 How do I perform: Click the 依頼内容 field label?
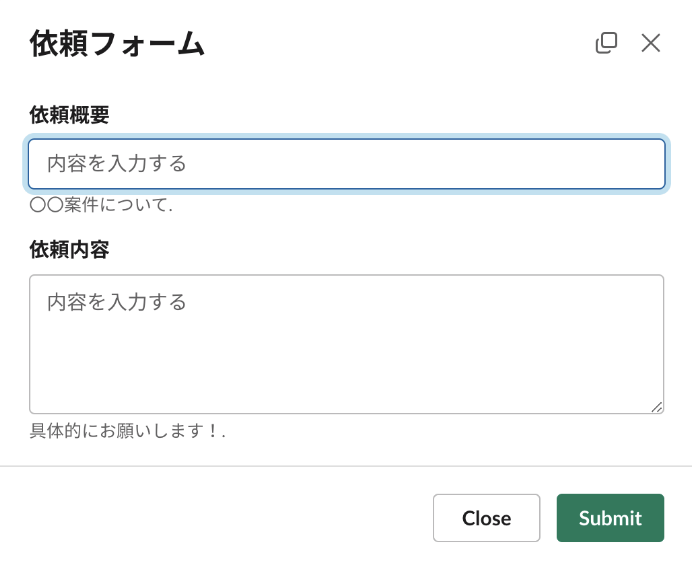(x=69, y=250)
